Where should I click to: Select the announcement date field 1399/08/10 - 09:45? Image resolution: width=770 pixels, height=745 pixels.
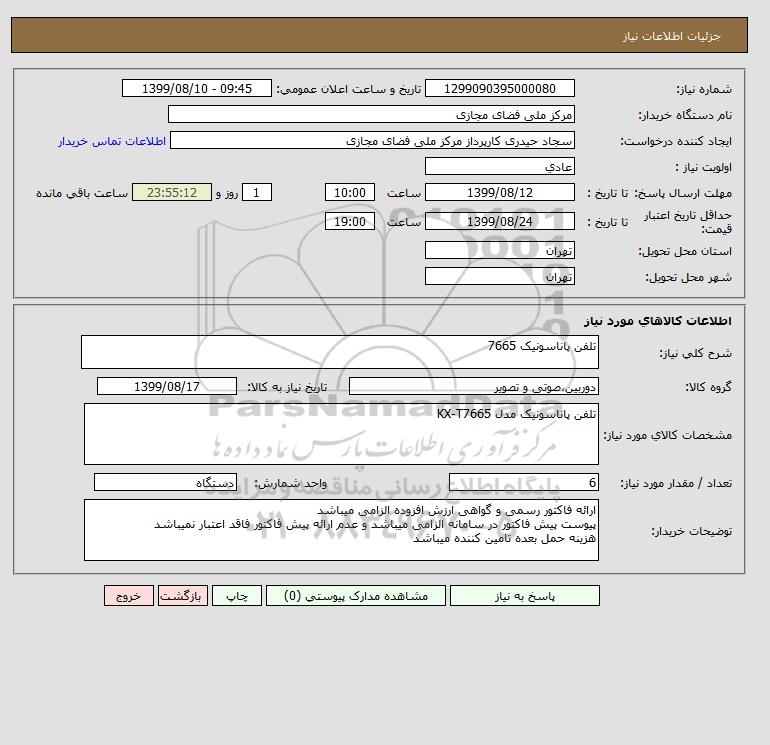tap(196, 88)
